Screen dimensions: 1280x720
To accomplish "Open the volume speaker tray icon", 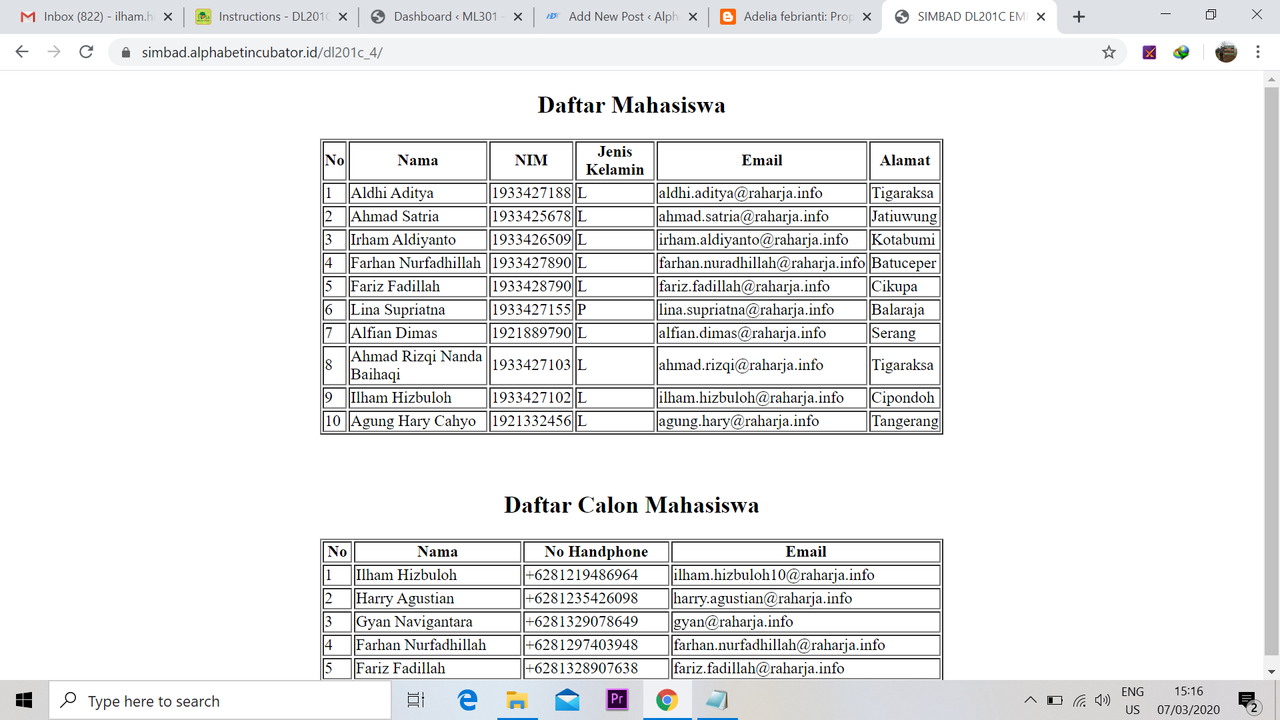I will (x=1103, y=700).
